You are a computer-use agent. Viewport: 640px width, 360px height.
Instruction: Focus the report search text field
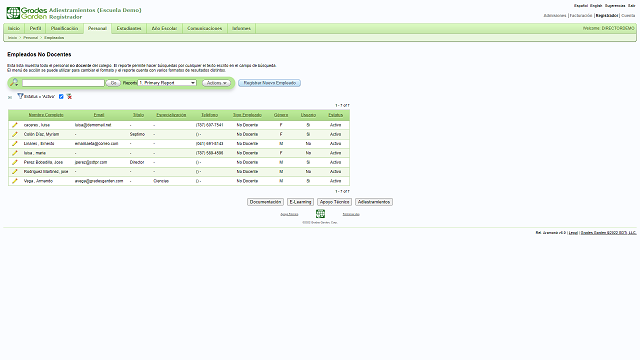tap(63, 83)
